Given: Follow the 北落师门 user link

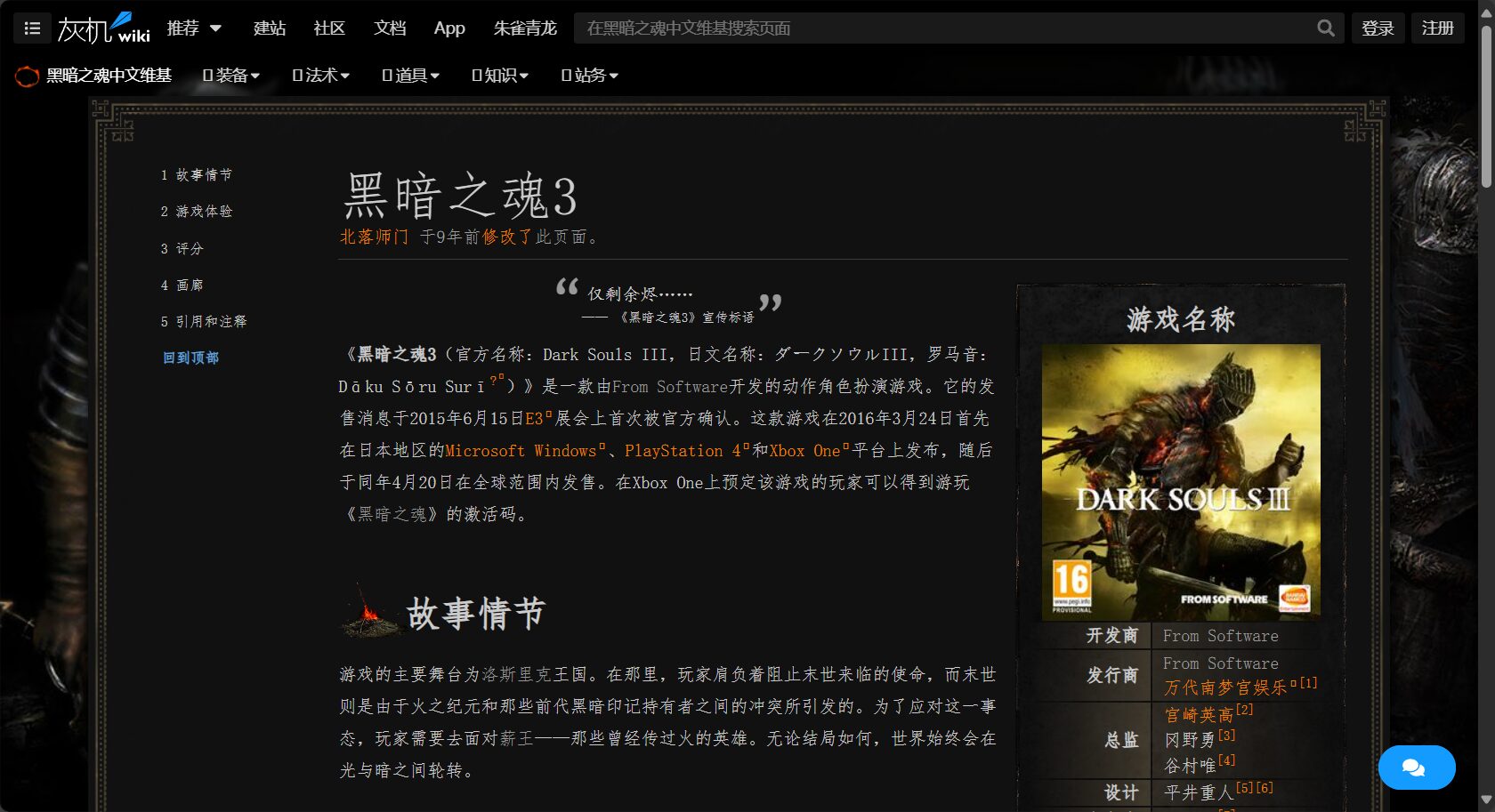Looking at the screenshot, I should [x=372, y=237].
